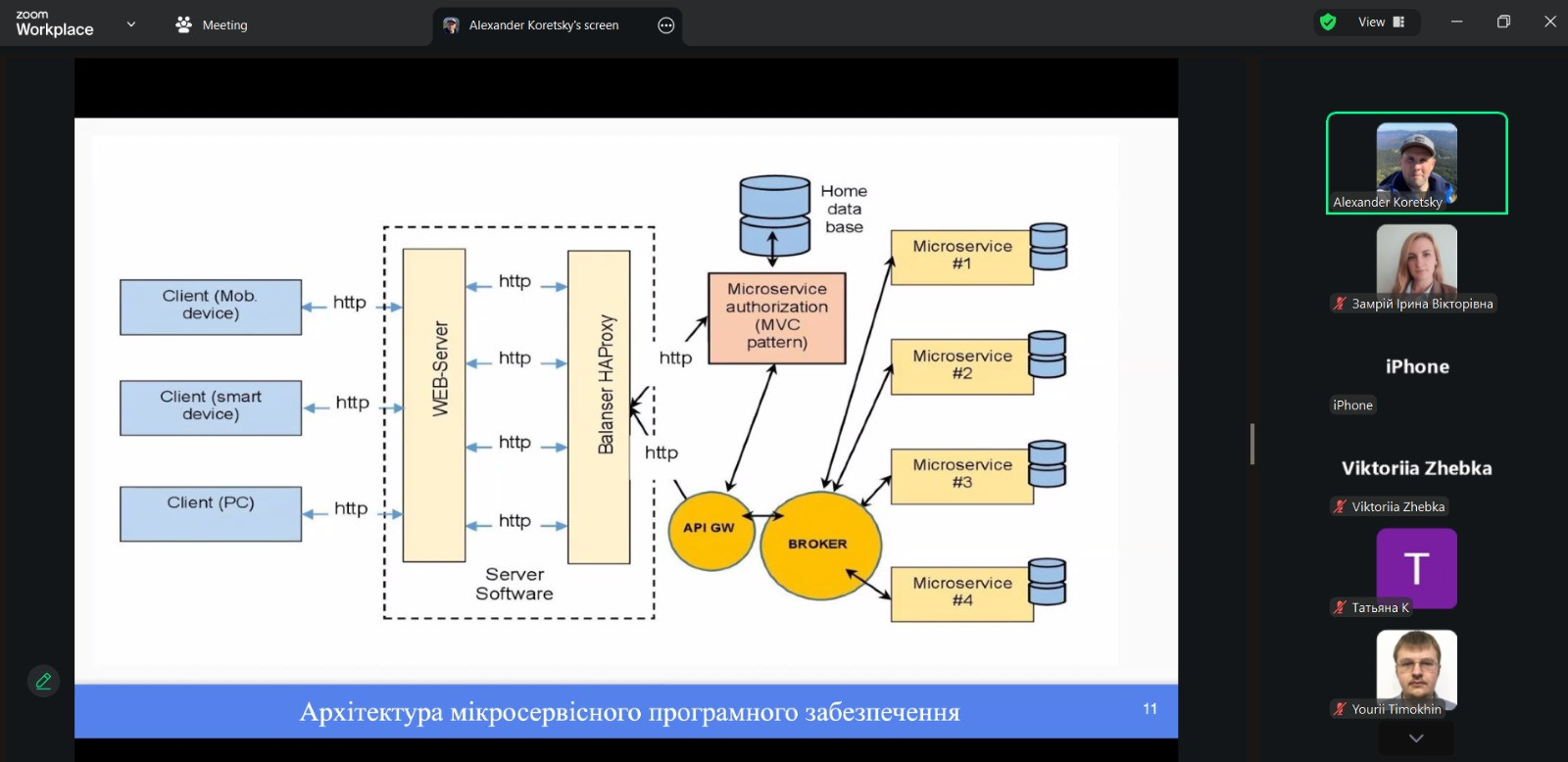The image size is (1568, 762).
Task: Click the Zoom Workplace logo
Action: (x=55, y=24)
